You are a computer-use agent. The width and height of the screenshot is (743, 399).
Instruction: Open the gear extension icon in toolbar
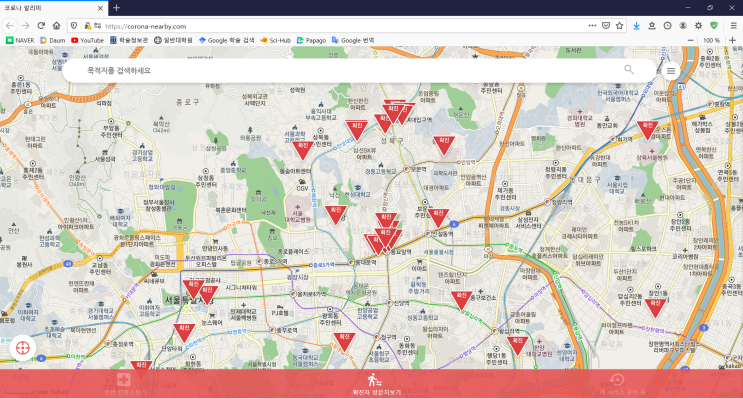click(x=698, y=26)
